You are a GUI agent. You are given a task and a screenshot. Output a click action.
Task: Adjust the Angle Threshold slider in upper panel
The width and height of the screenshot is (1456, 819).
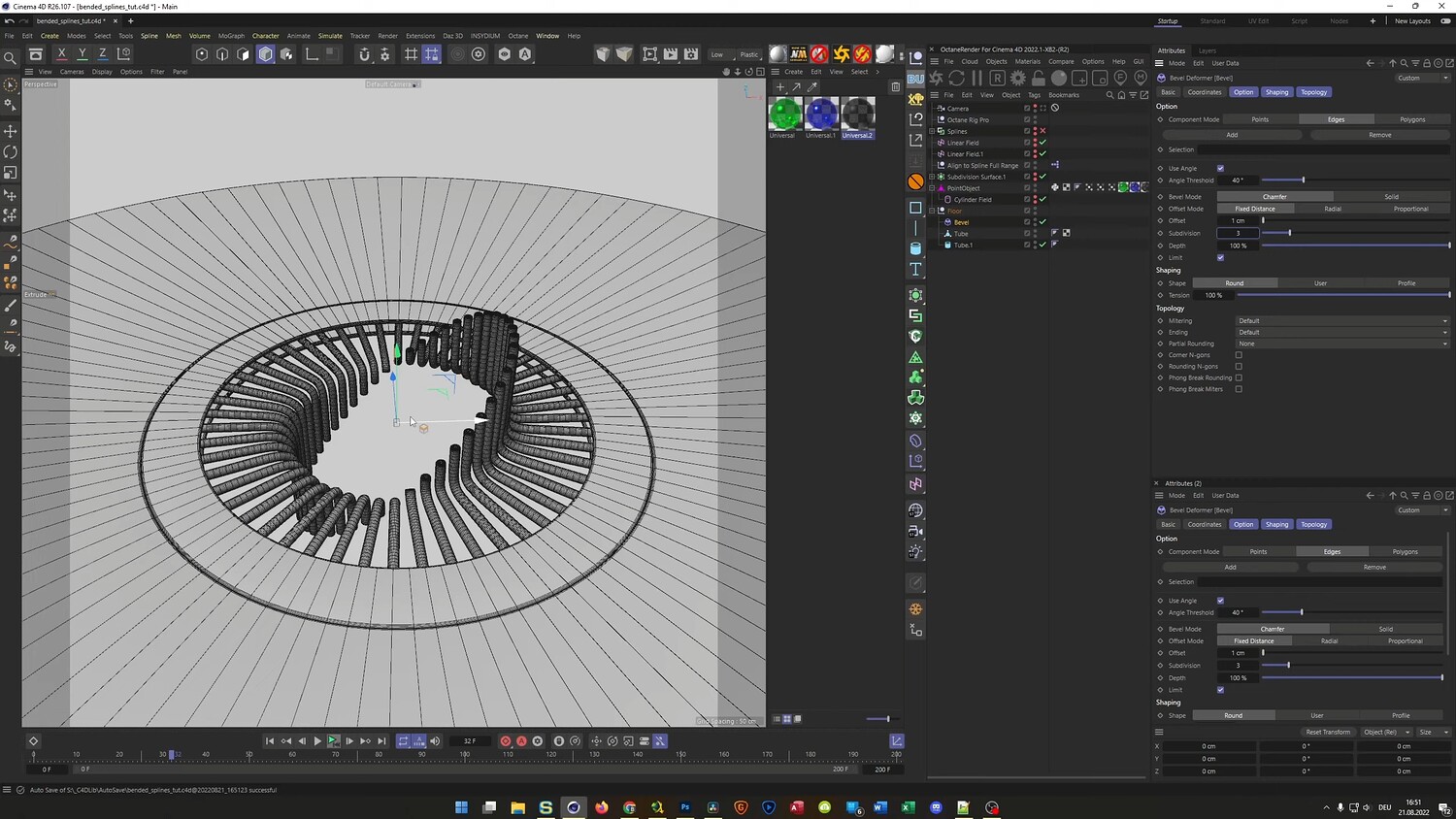1355,180
